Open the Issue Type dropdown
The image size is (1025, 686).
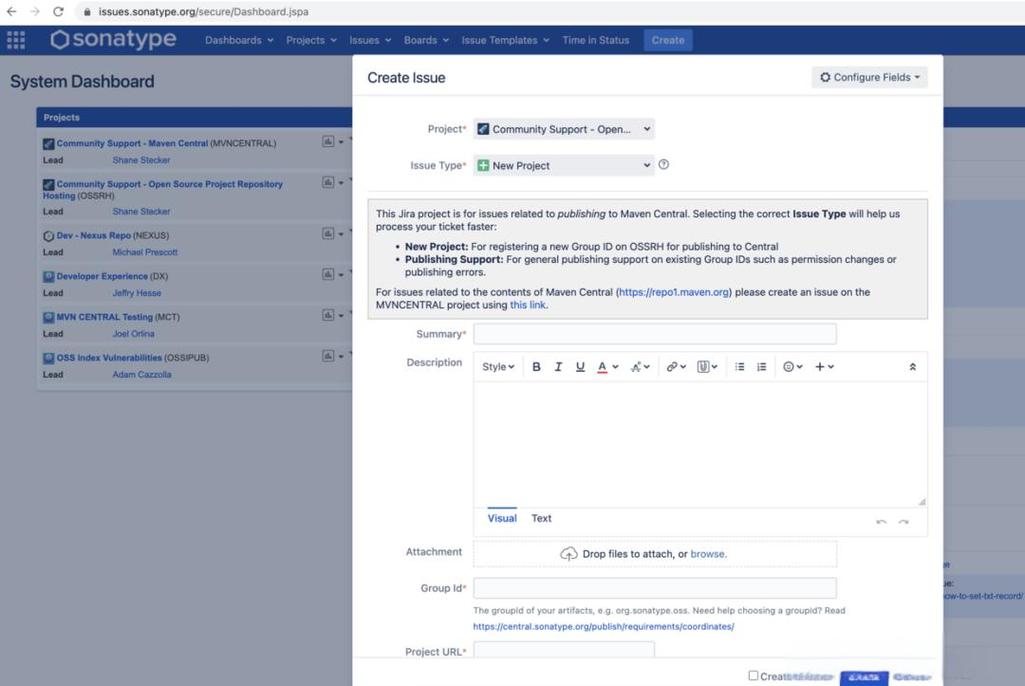coord(563,165)
